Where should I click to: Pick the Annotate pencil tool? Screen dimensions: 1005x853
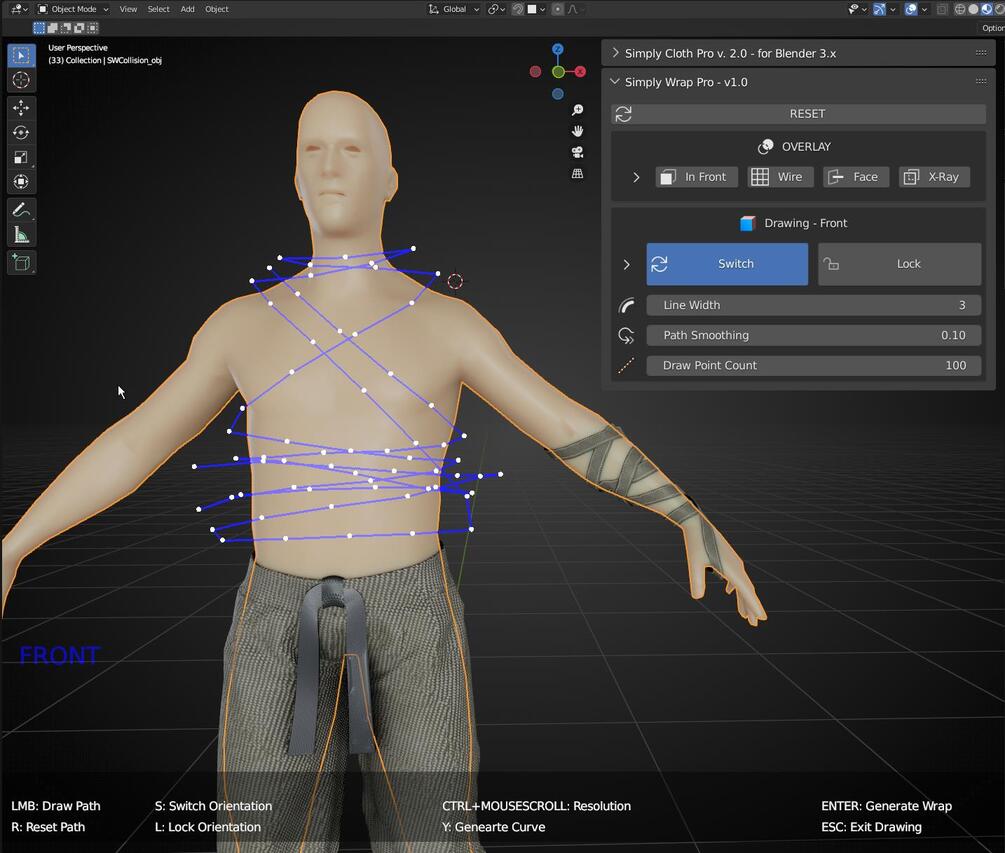coord(21,210)
